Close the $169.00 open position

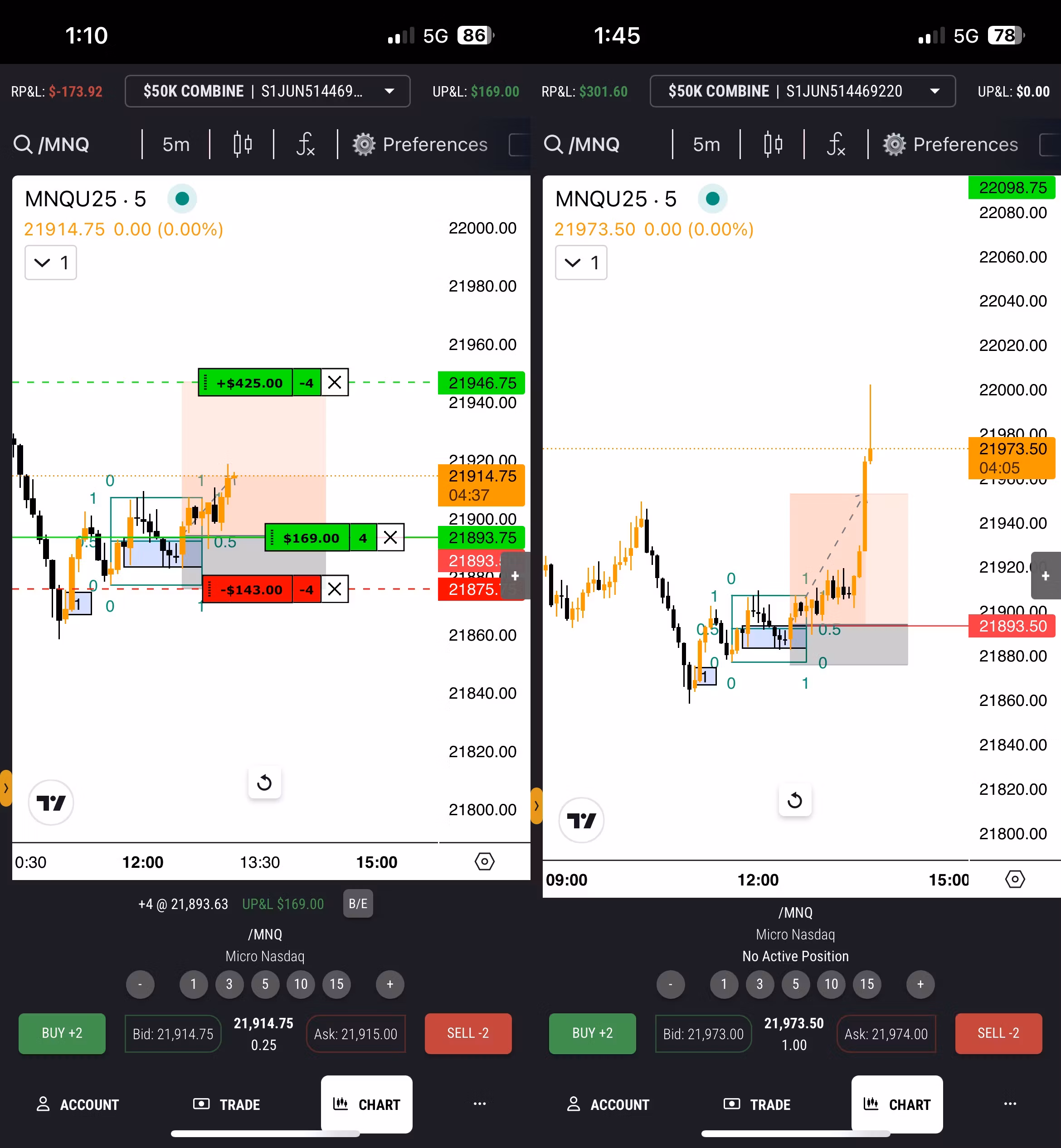pyautogui.click(x=390, y=537)
